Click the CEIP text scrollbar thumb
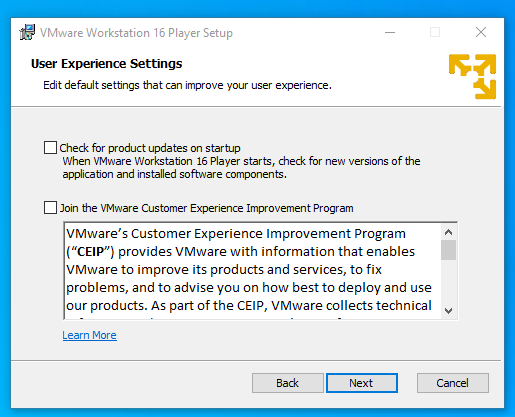The image size is (515, 417). (x=448, y=250)
